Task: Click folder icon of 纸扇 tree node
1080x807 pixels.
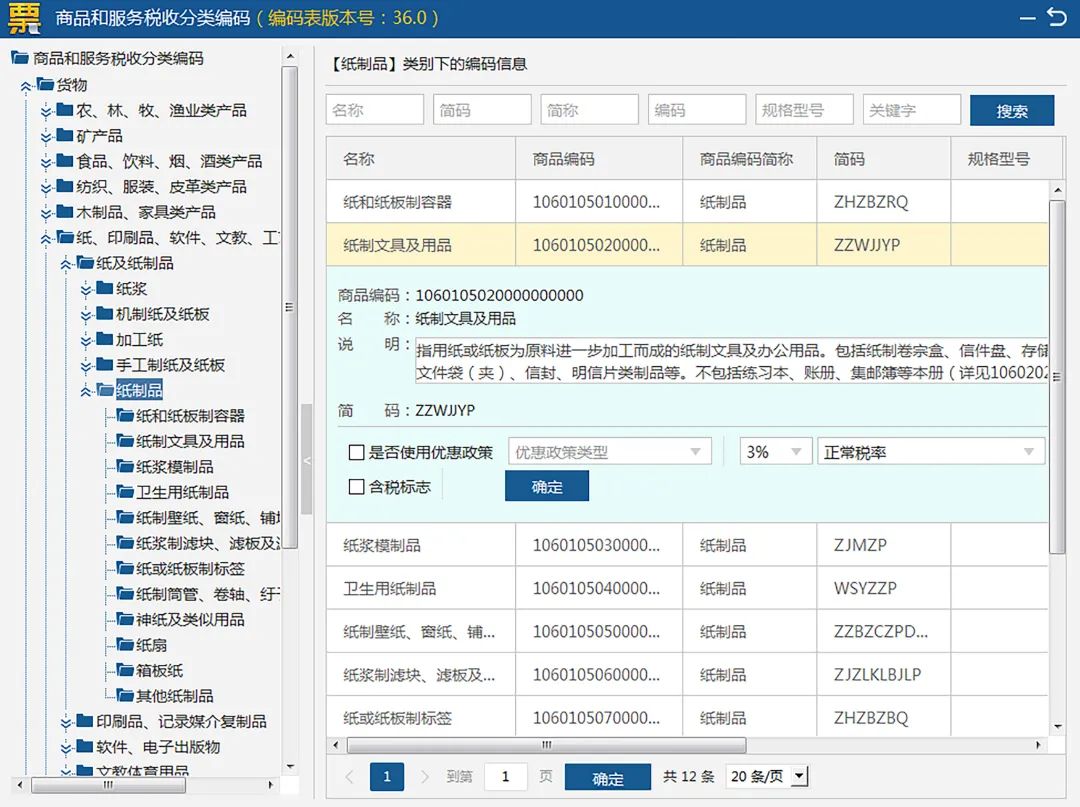Action: click(125, 644)
